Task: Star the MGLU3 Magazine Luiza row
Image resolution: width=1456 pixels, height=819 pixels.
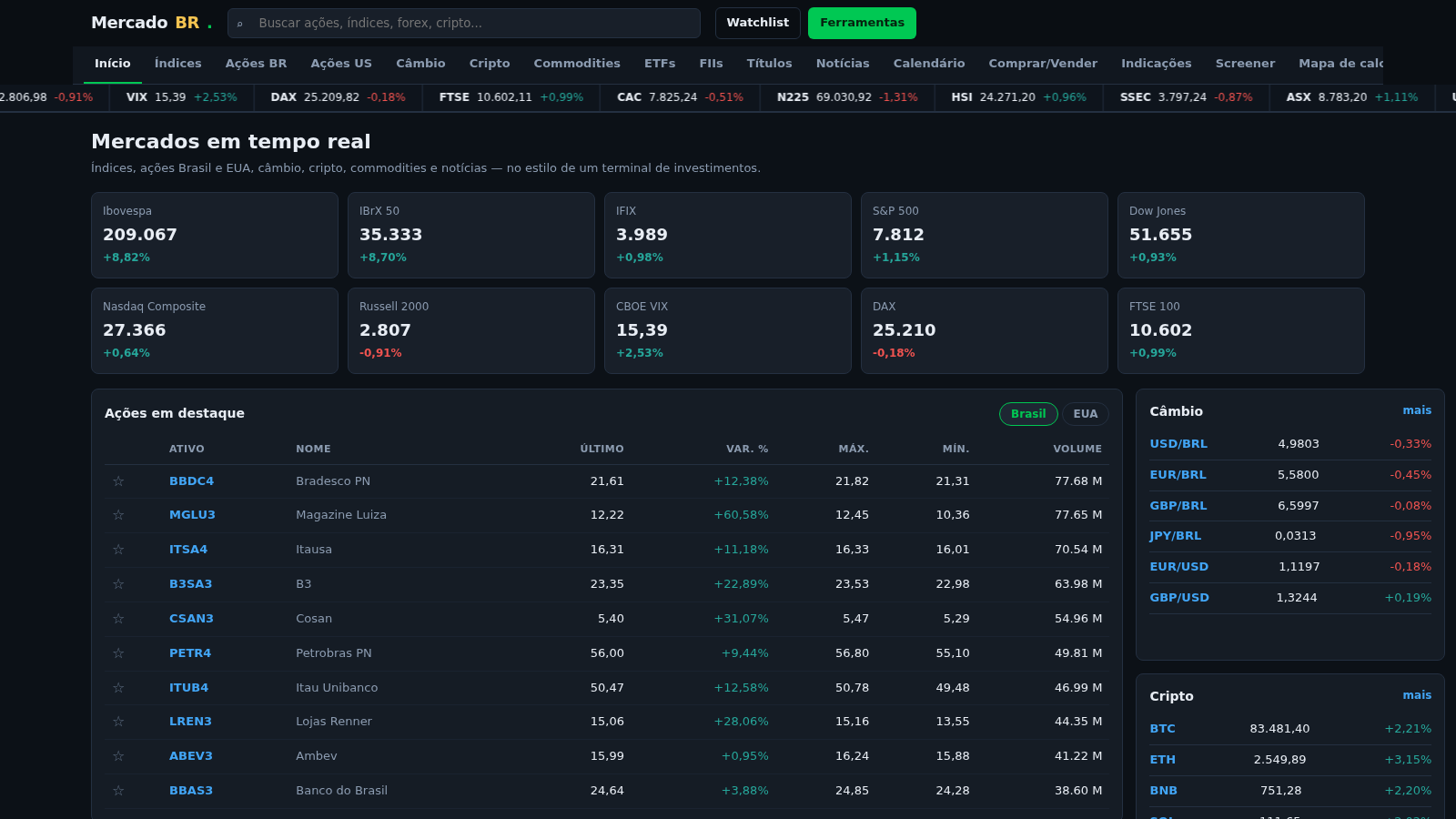Action: tap(118, 515)
